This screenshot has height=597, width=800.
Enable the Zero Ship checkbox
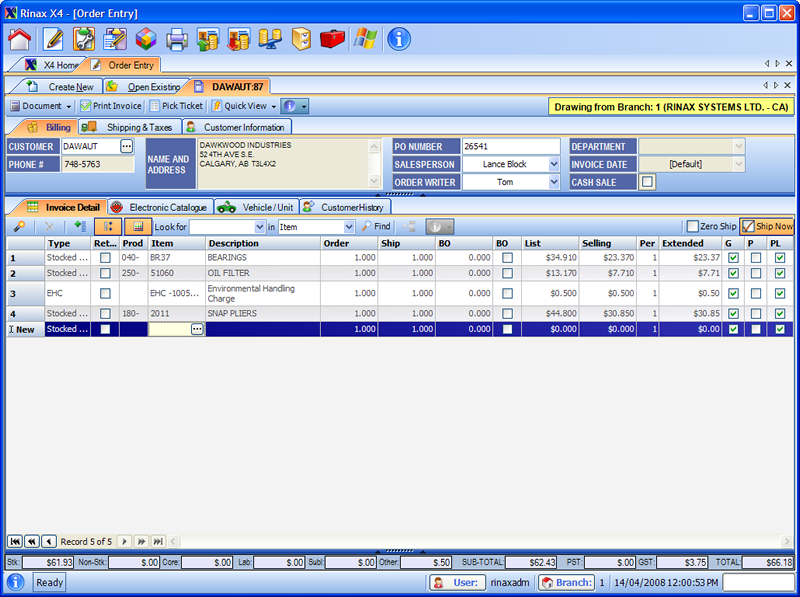[x=692, y=226]
